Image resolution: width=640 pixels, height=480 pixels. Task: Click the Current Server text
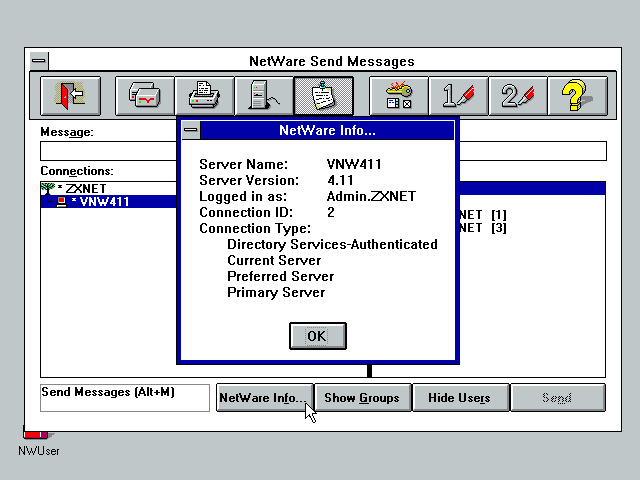point(274,260)
